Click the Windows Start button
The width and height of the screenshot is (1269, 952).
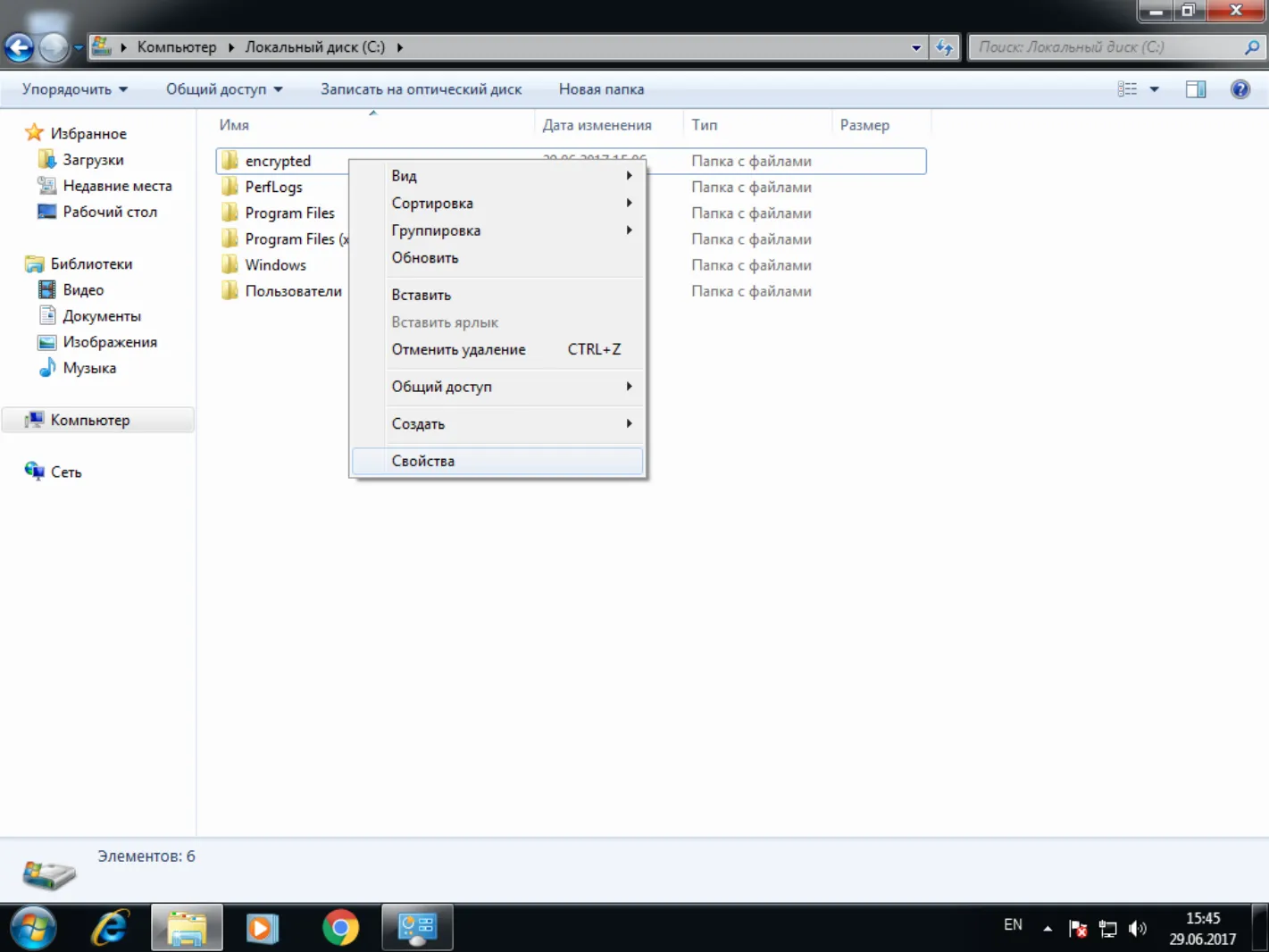pos(33,928)
